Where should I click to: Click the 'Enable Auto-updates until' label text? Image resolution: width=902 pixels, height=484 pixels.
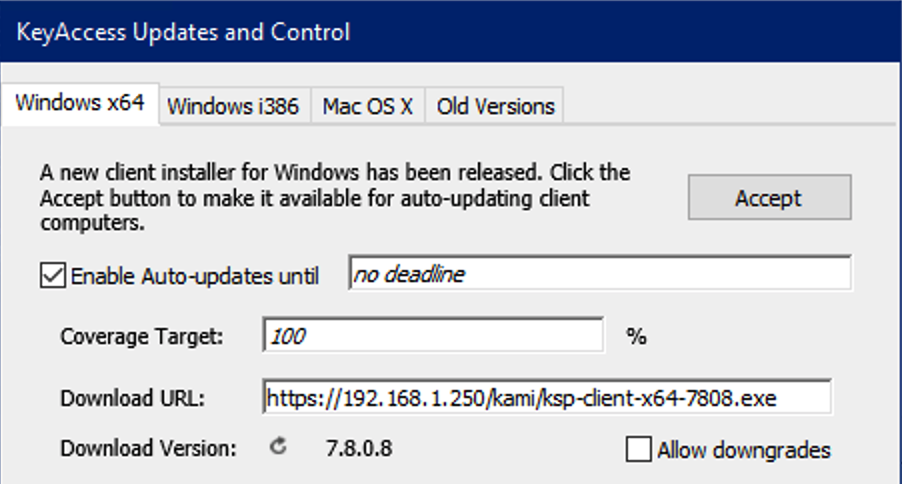194,276
